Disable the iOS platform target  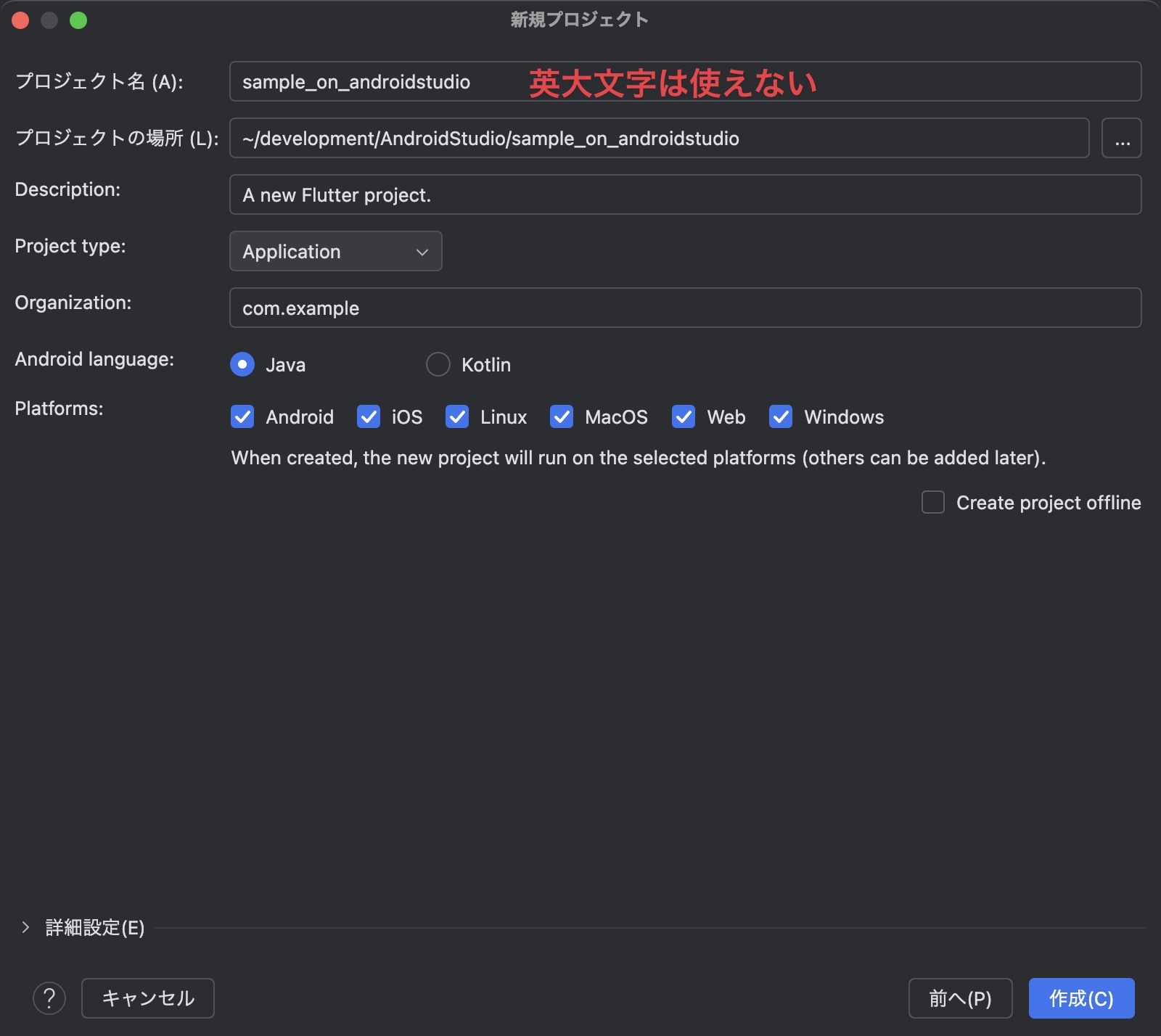point(369,417)
